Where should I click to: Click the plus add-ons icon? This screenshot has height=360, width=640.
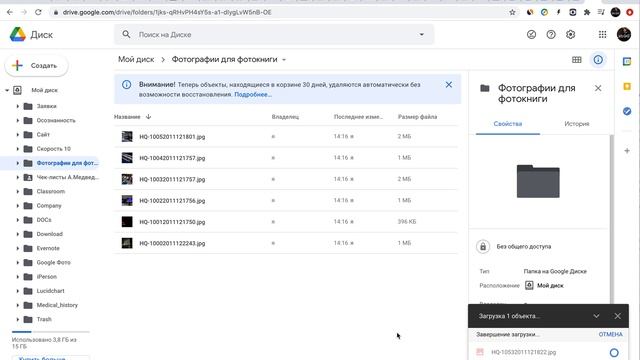click(x=627, y=151)
